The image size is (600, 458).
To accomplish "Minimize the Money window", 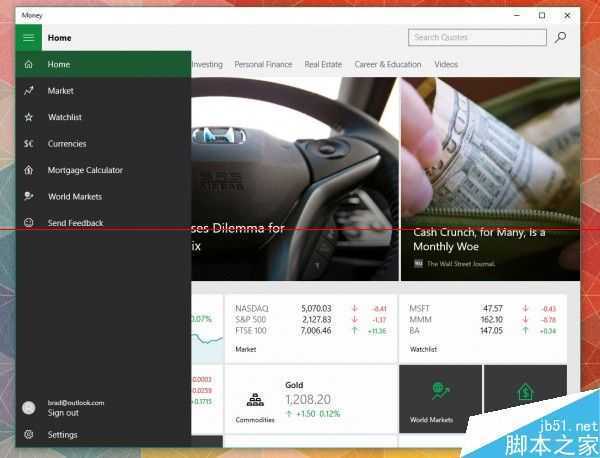I will pyautogui.click(x=517, y=15).
